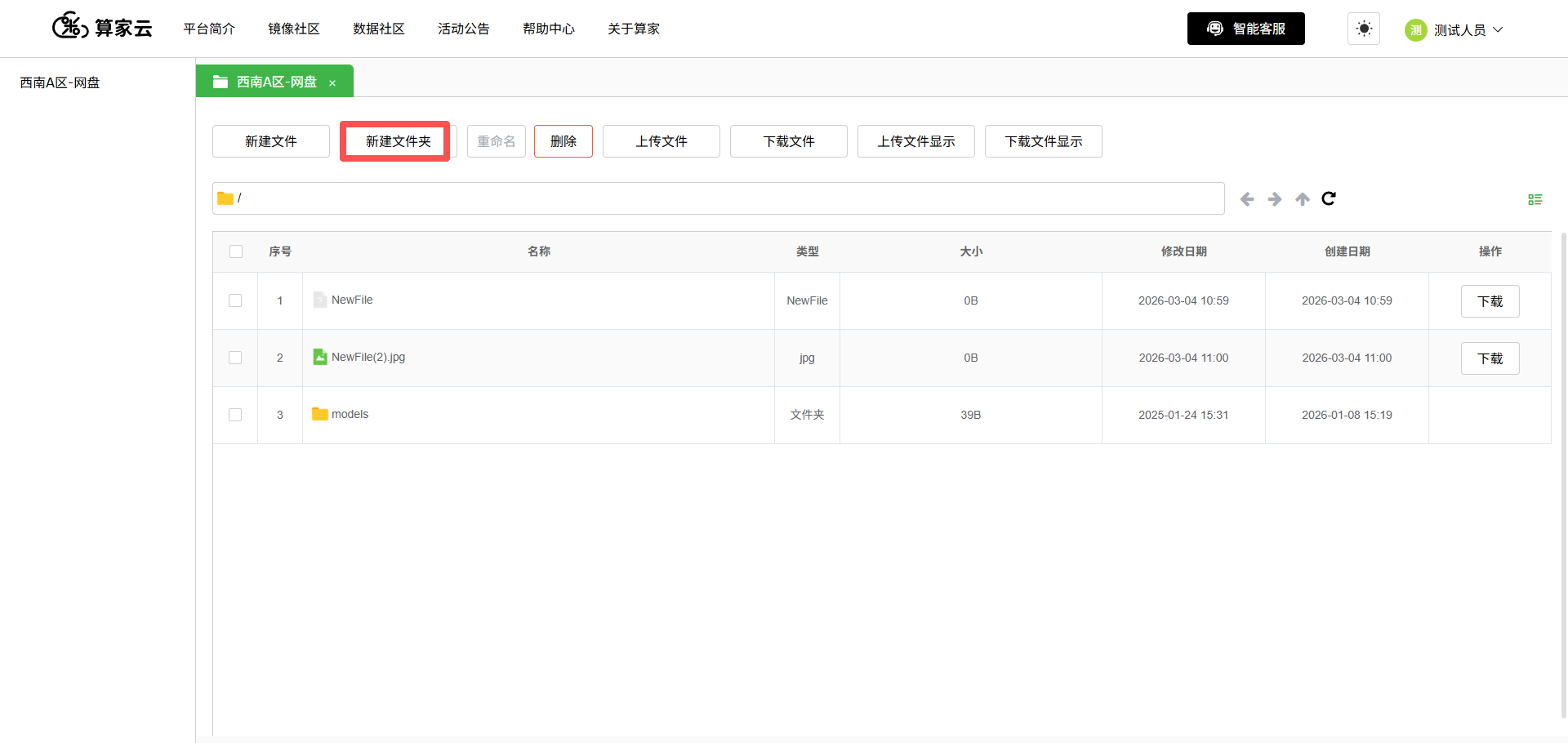This screenshot has width=1568, height=743.
Task: Click the 删除 button
Action: pyautogui.click(x=563, y=141)
